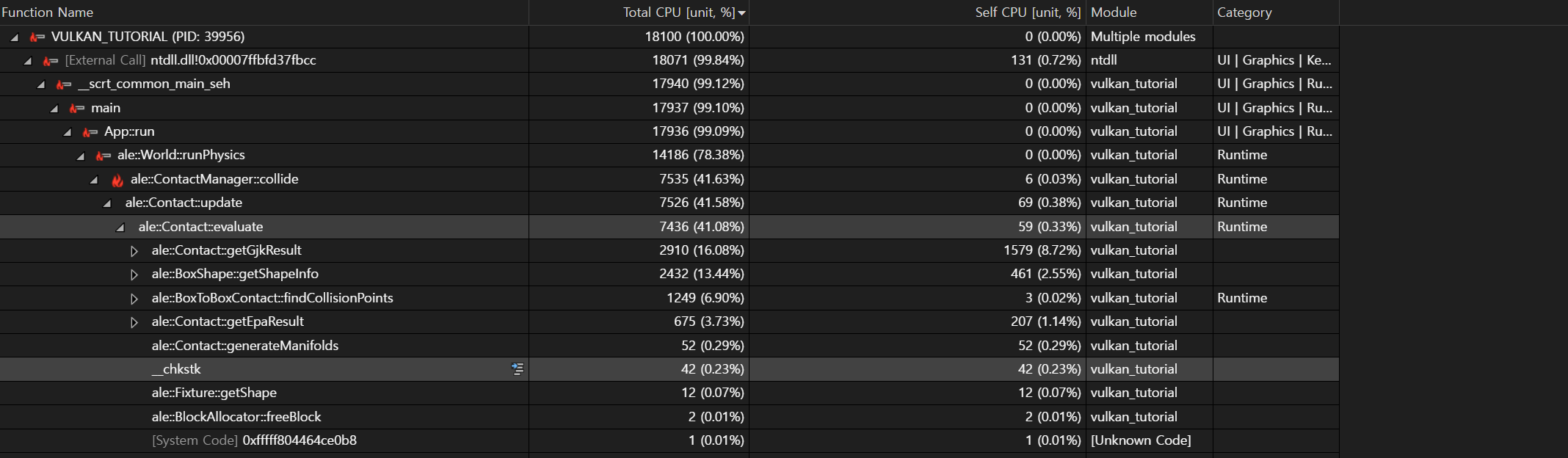
Task: Select the ale::Contact::evaluate function name
Action: click(x=200, y=227)
